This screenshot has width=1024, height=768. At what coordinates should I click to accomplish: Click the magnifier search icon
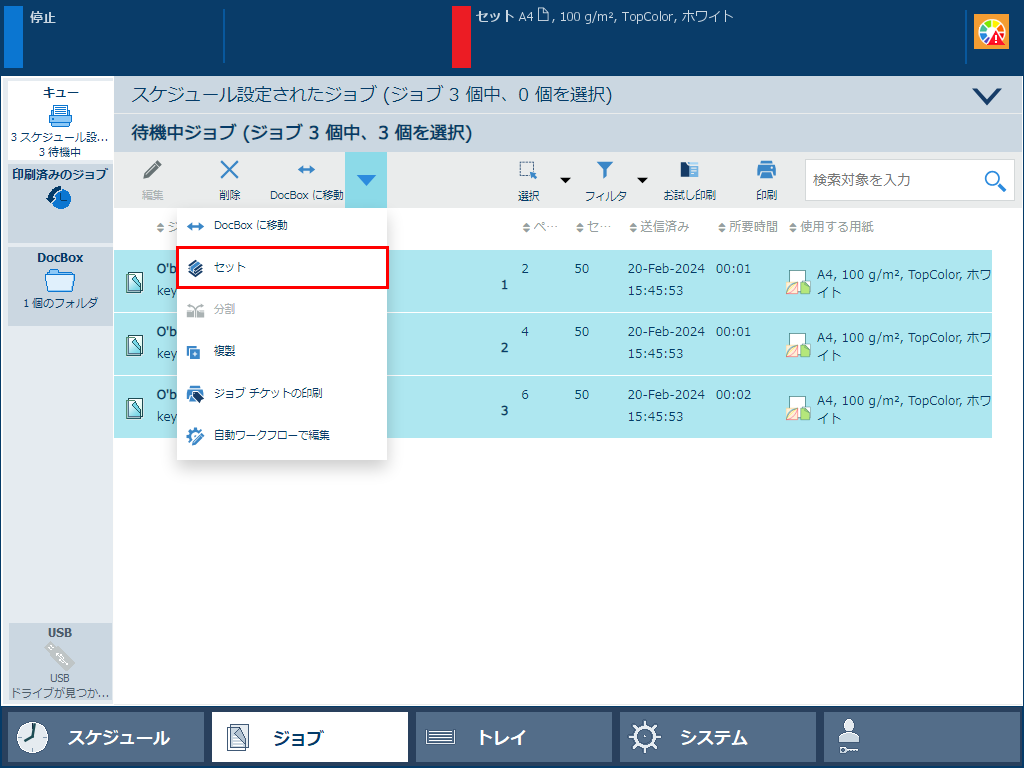995,180
